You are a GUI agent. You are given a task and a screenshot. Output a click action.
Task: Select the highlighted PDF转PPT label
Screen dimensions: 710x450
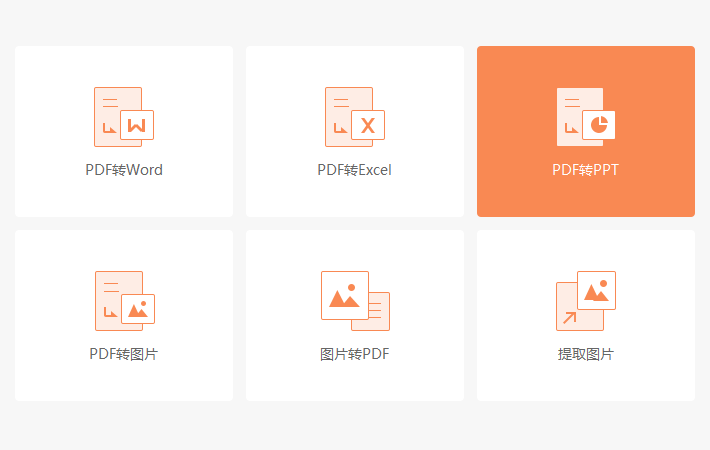(585, 170)
